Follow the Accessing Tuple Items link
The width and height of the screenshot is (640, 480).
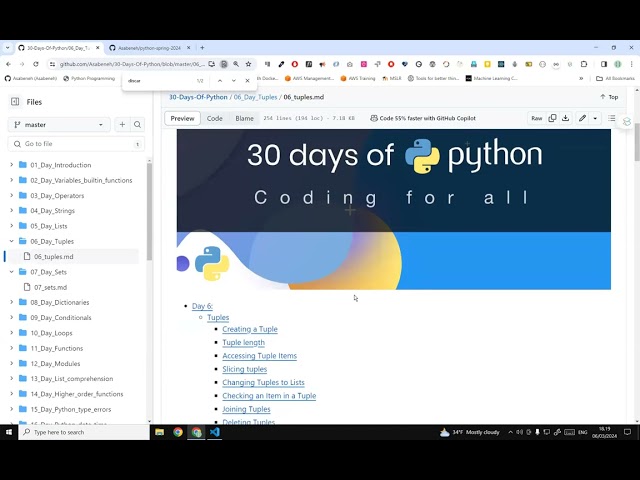point(260,356)
